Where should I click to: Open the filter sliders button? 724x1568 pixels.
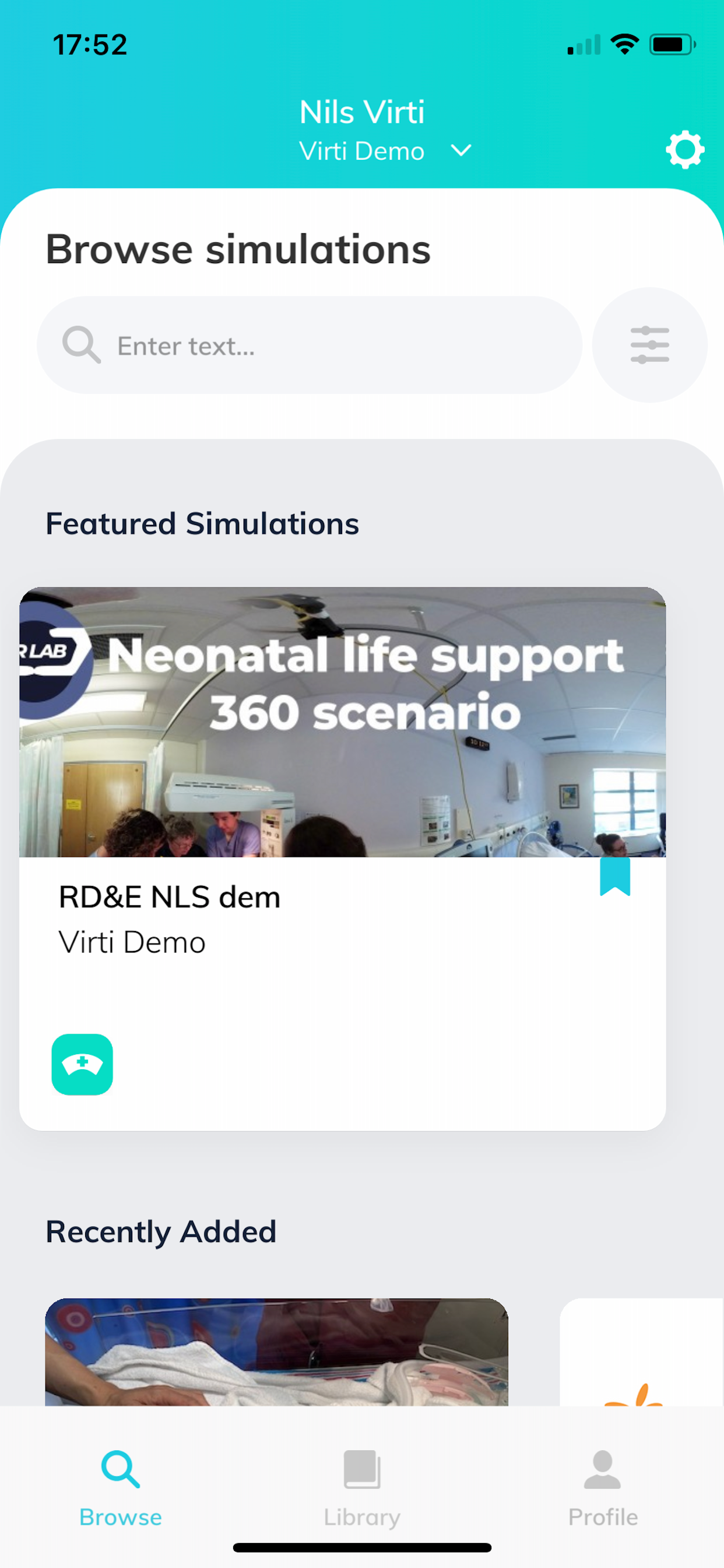pos(650,345)
